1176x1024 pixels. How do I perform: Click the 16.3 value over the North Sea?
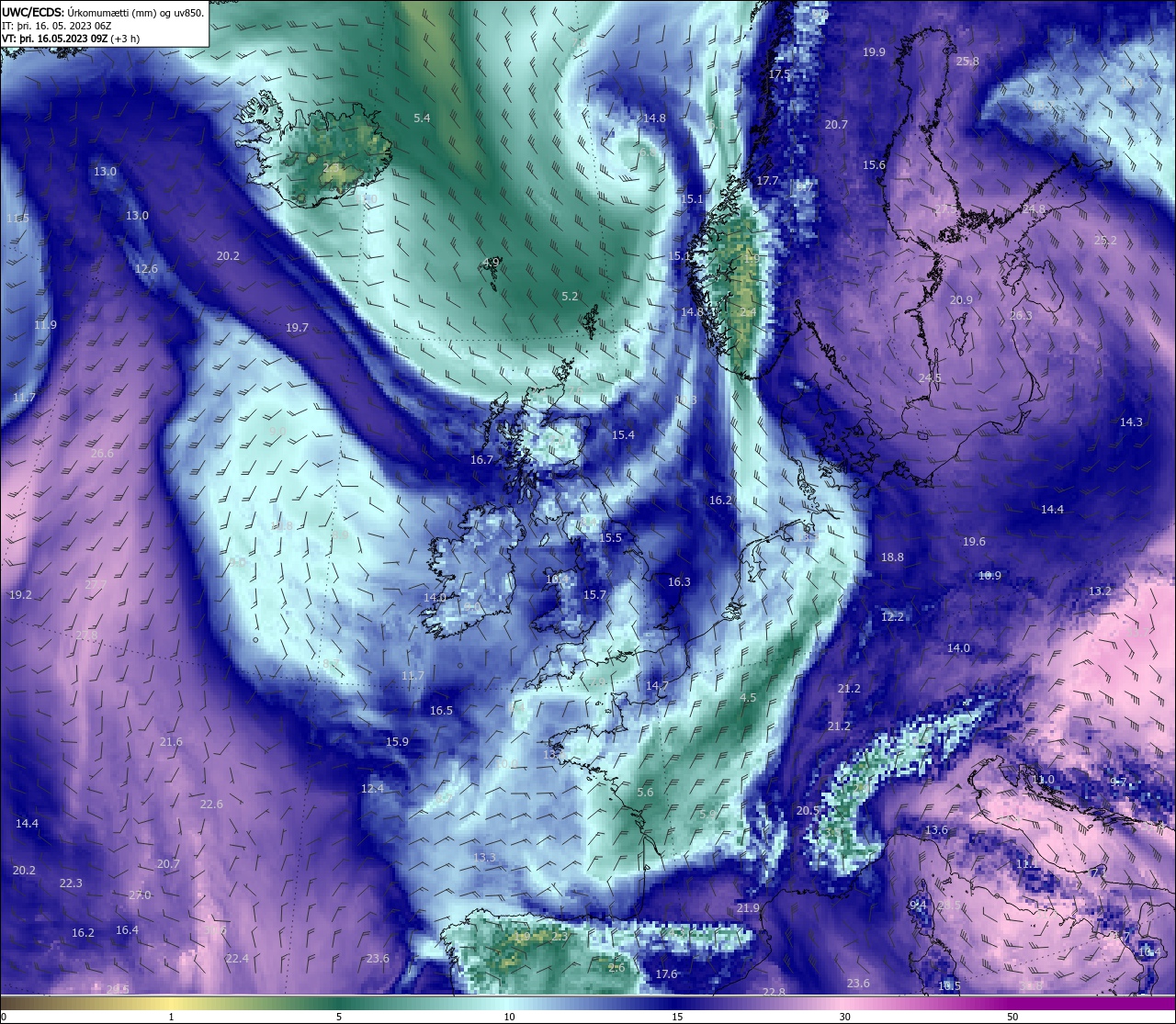click(x=679, y=582)
